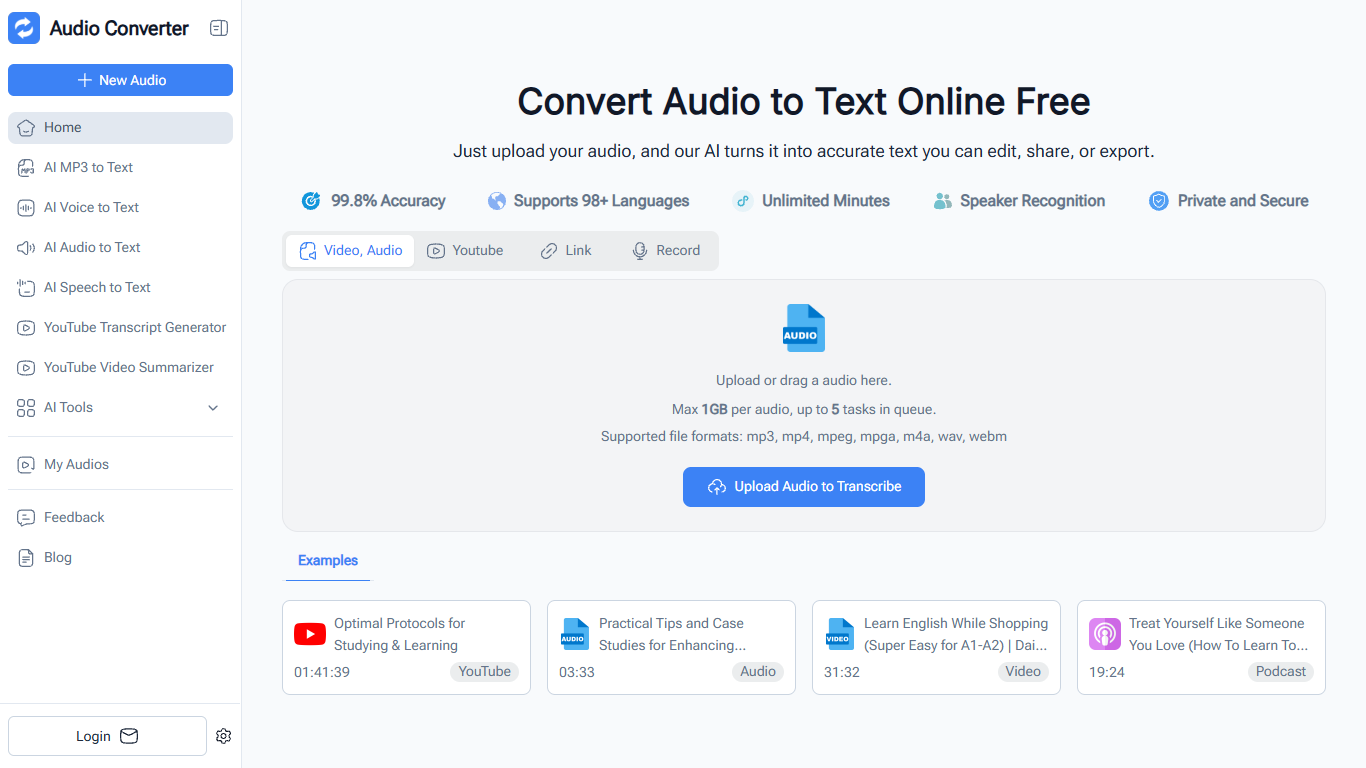
Task: Click the Audio Converter logo icon
Action: pos(23,28)
